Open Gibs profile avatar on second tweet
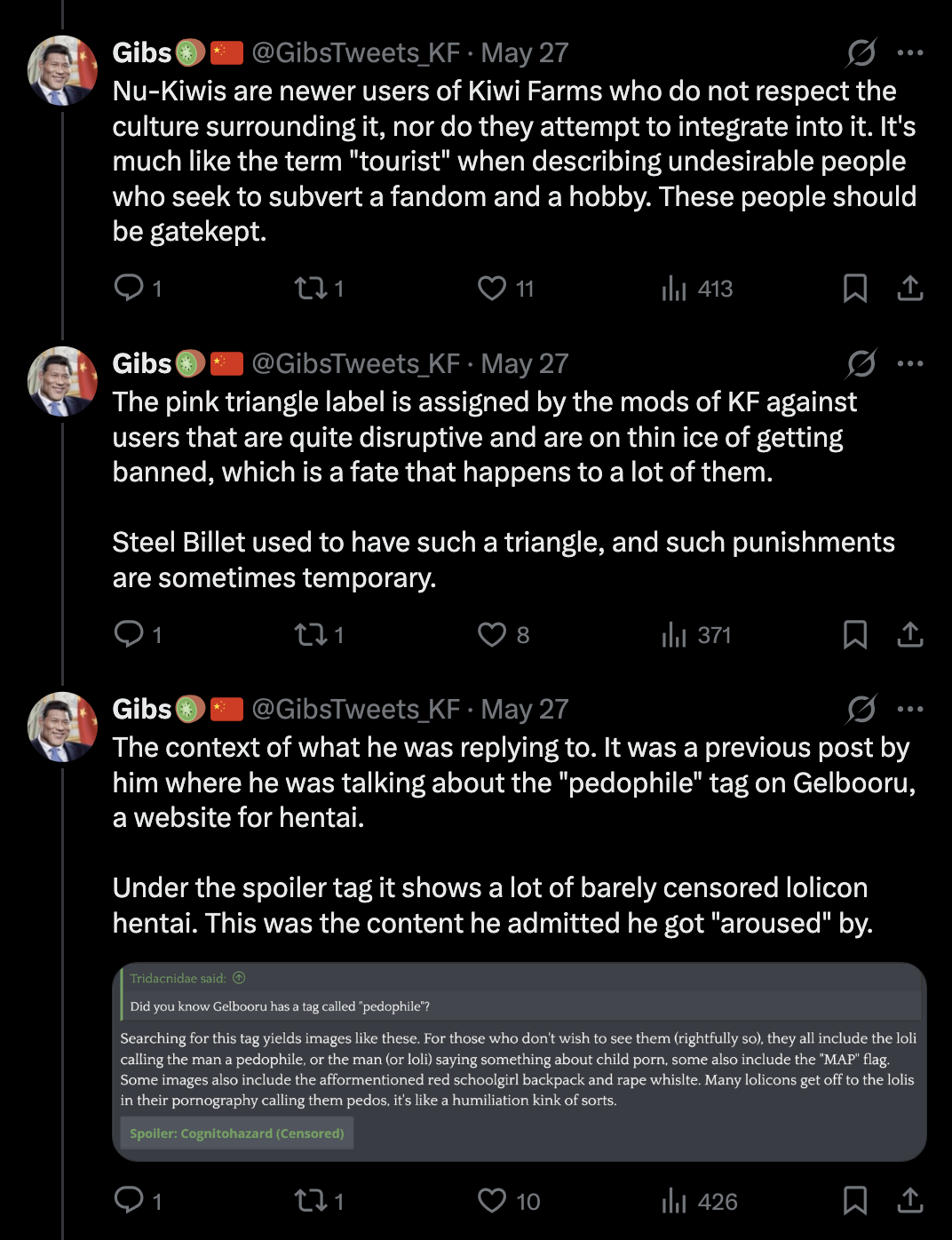Screen dimensions: 952x1240 [x=62, y=381]
